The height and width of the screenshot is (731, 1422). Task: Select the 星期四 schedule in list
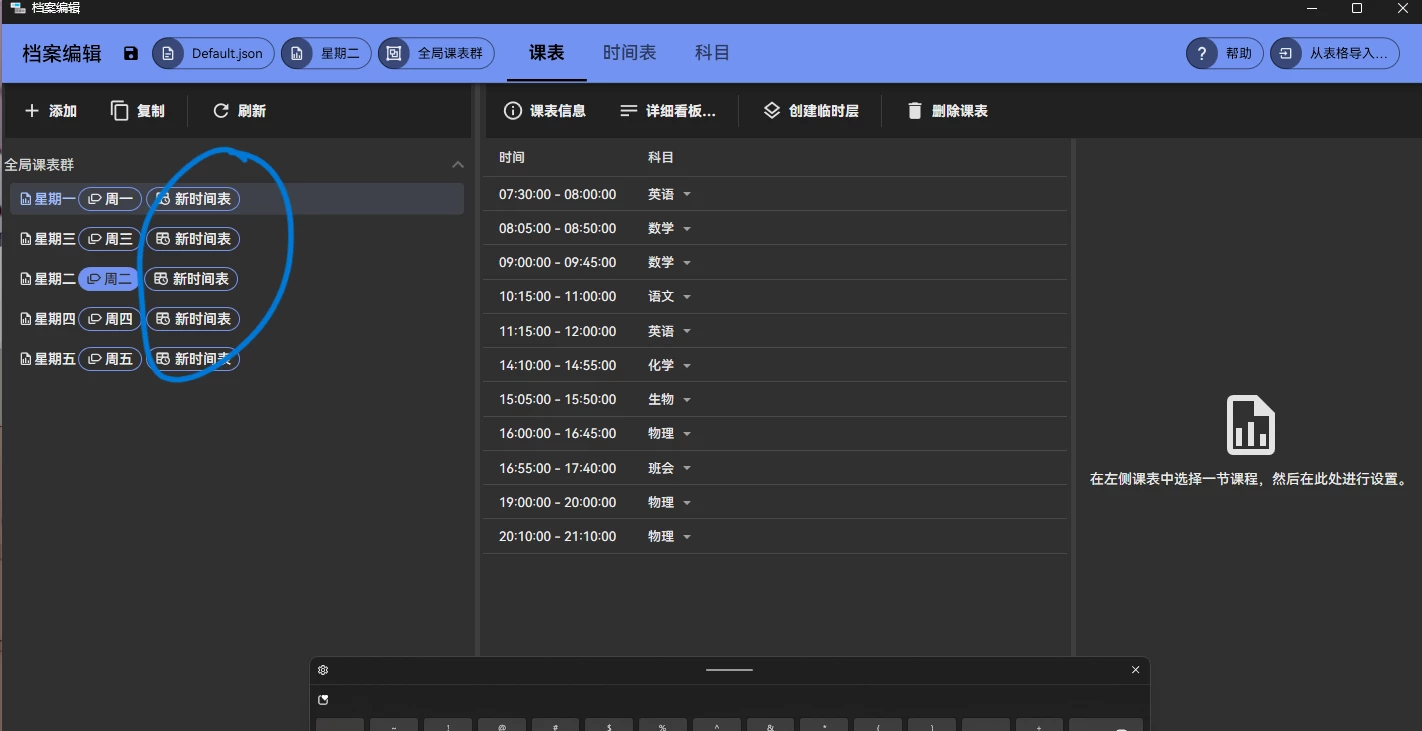click(x=49, y=319)
